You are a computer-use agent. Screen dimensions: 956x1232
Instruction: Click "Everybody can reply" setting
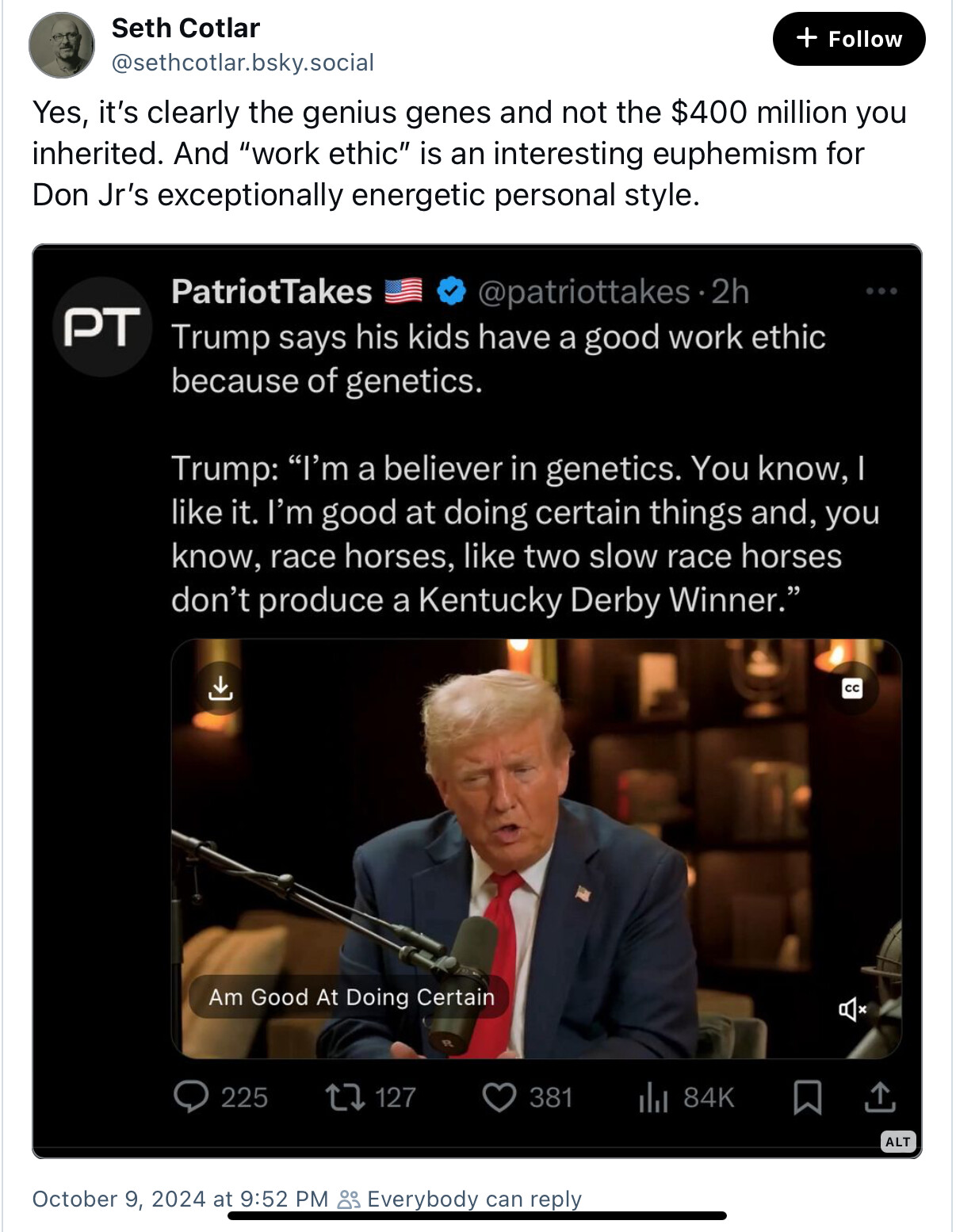pyautogui.click(x=473, y=1199)
